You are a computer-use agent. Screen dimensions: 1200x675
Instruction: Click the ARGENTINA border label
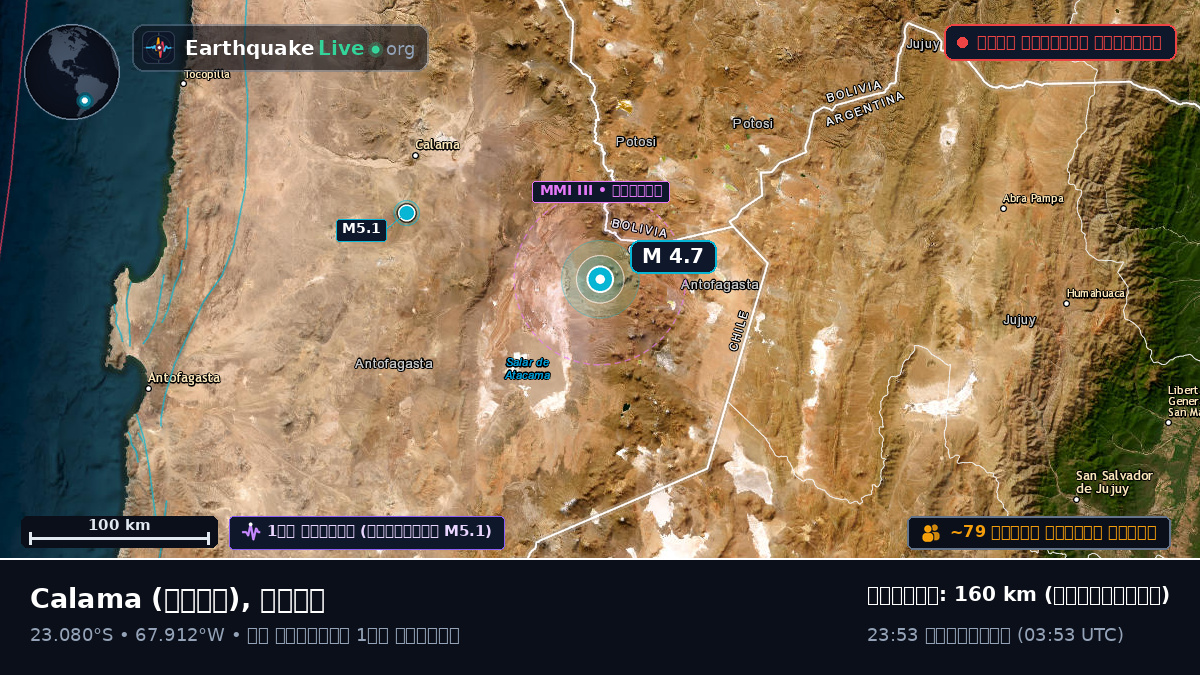[x=865, y=109]
